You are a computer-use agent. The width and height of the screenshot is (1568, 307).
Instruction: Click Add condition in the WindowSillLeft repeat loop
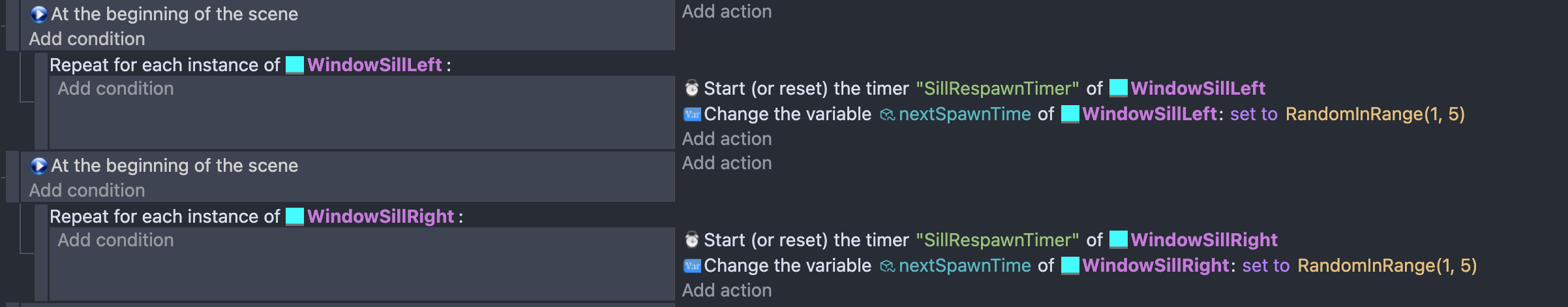pyautogui.click(x=115, y=88)
